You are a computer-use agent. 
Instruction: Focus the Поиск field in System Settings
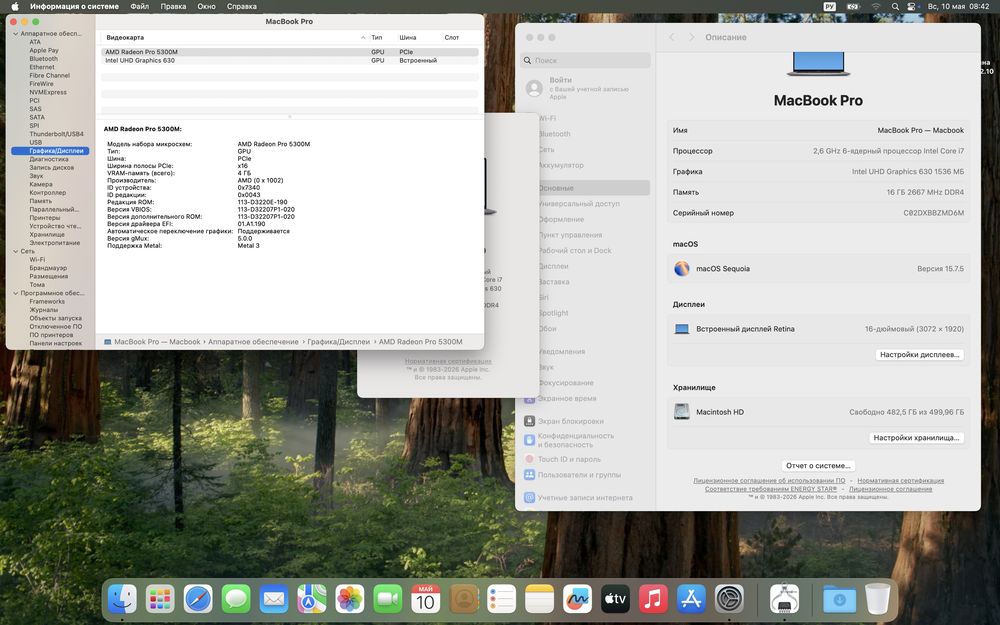(585, 61)
